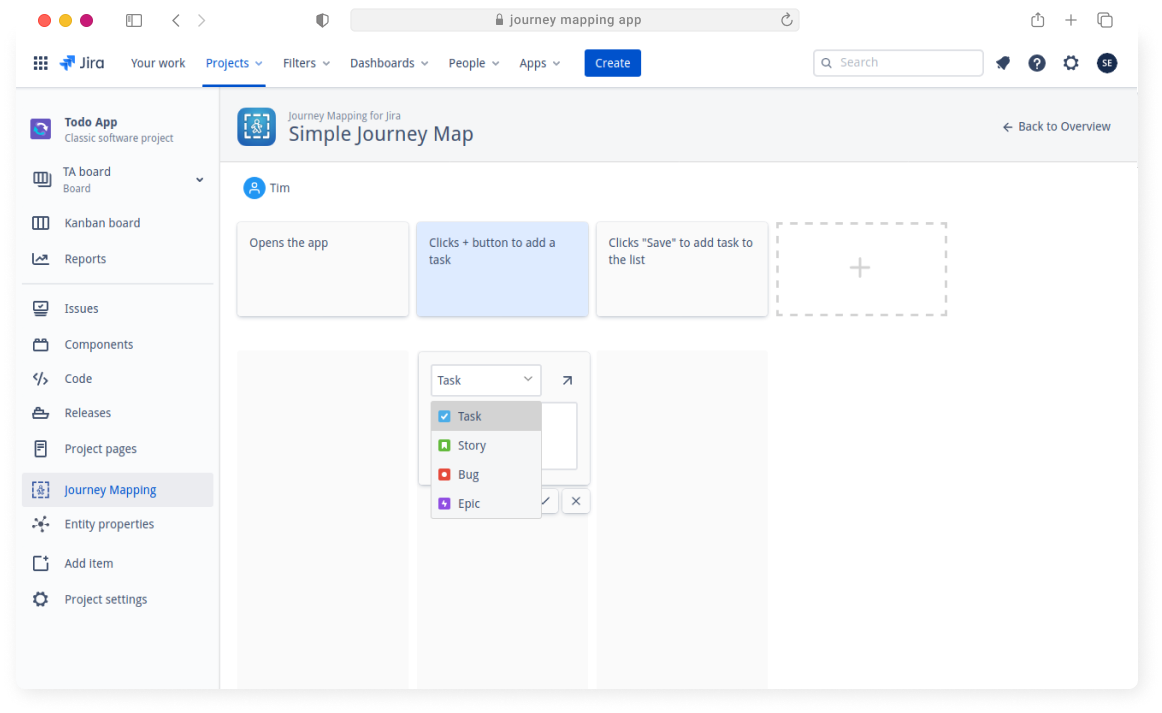1162x713 pixels.
Task: Confirm the new issue with checkmark
Action: [x=546, y=501]
